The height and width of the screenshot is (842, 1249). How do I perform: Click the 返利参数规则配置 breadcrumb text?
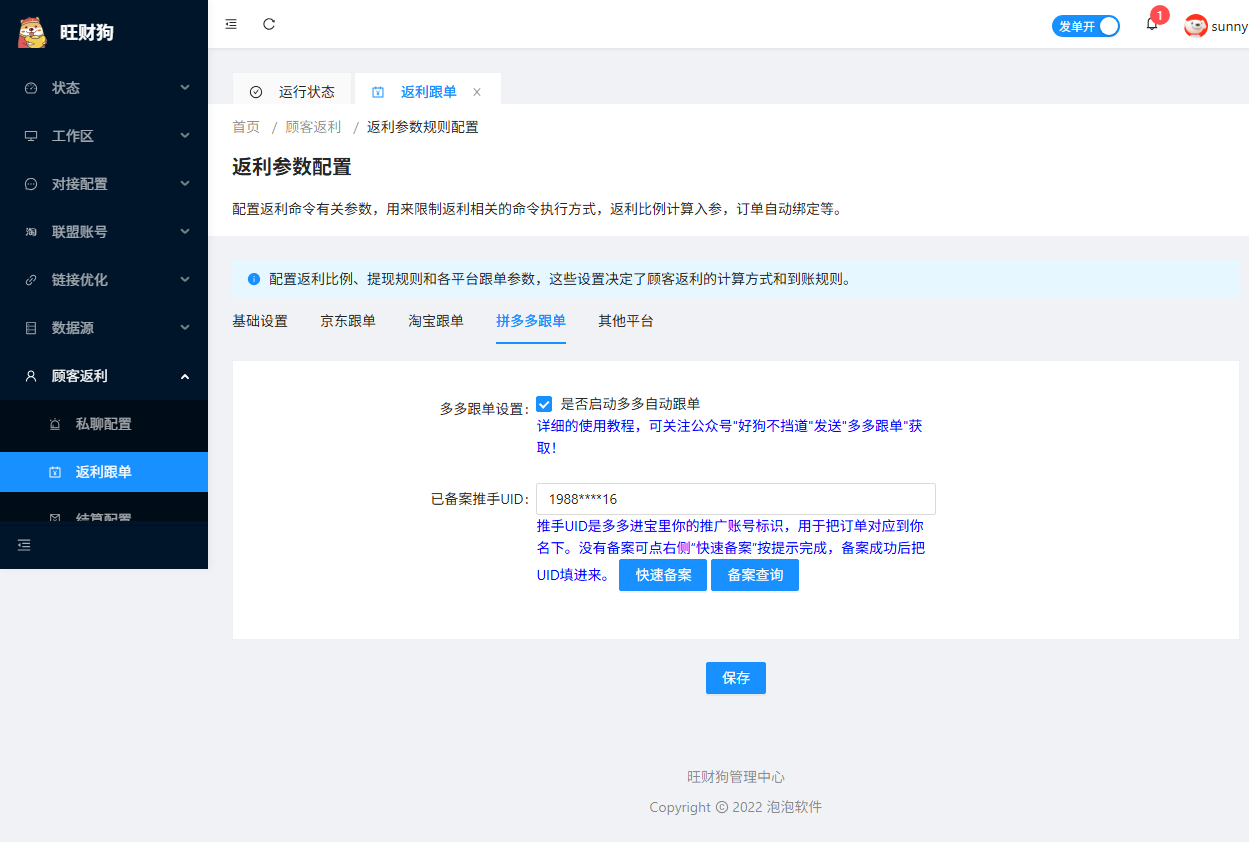(423, 127)
